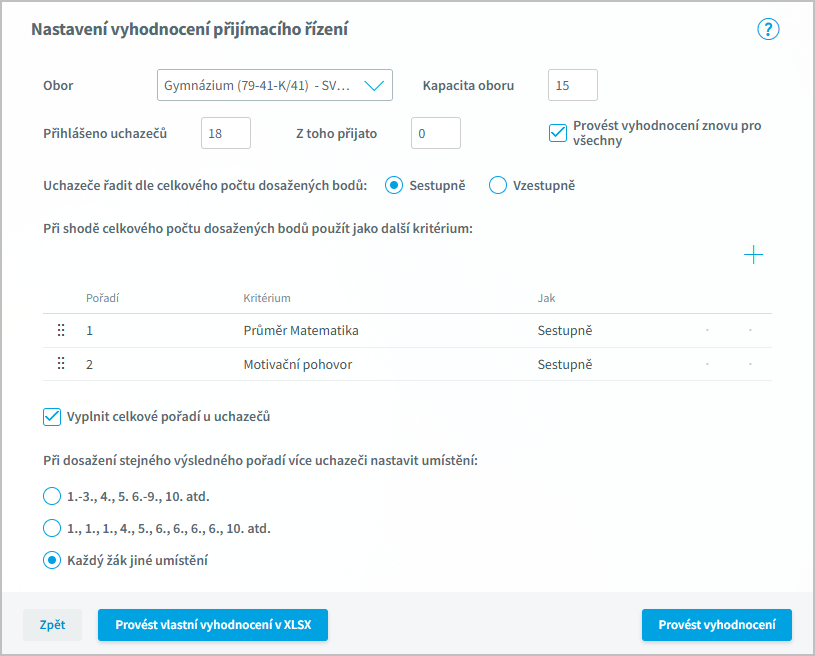Click the Přihlášeno uchazečů field
Screen dimensions: 815x656
[226, 133]
